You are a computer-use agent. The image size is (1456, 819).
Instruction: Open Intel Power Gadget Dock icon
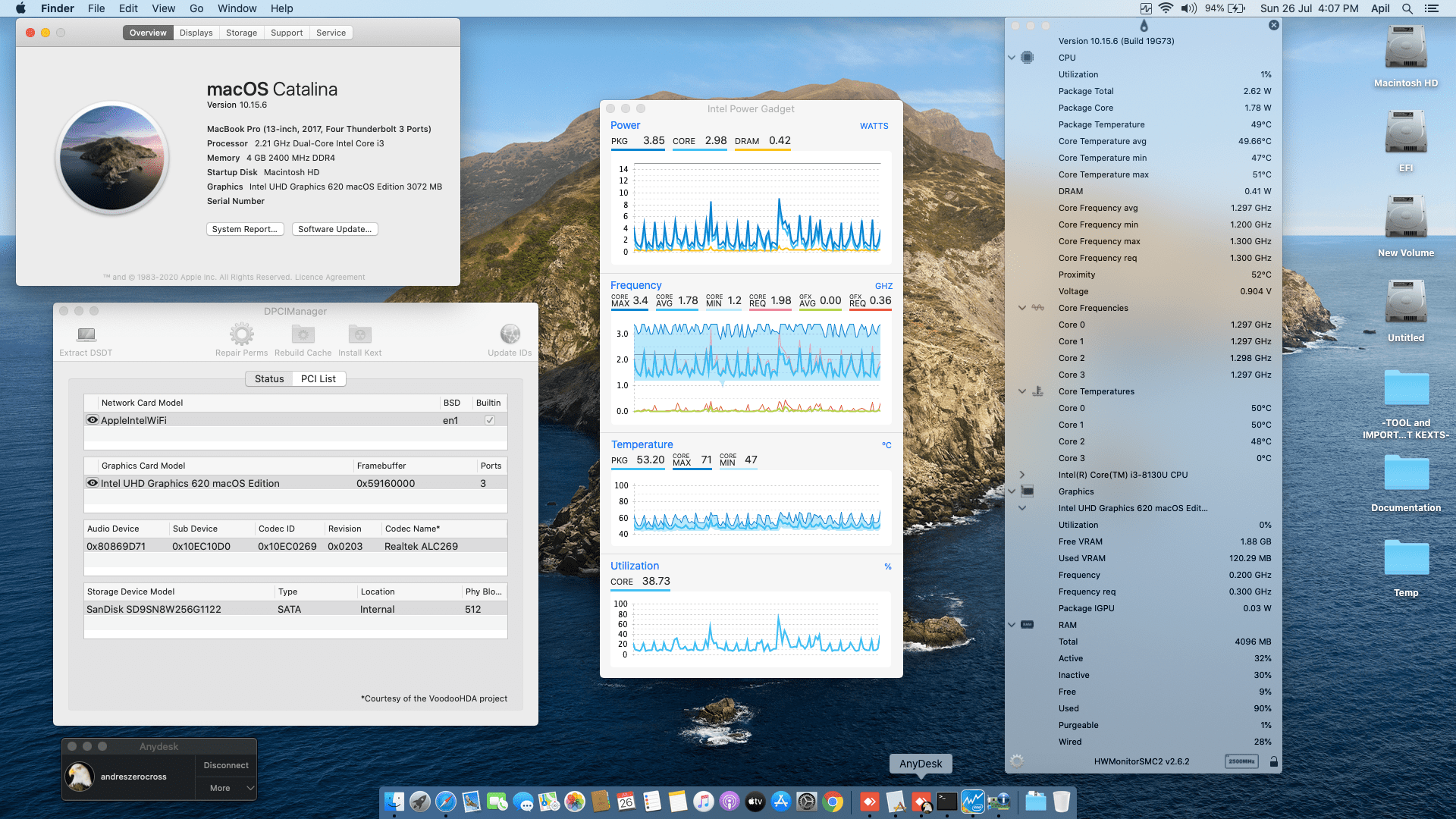[x=973, y=801]
